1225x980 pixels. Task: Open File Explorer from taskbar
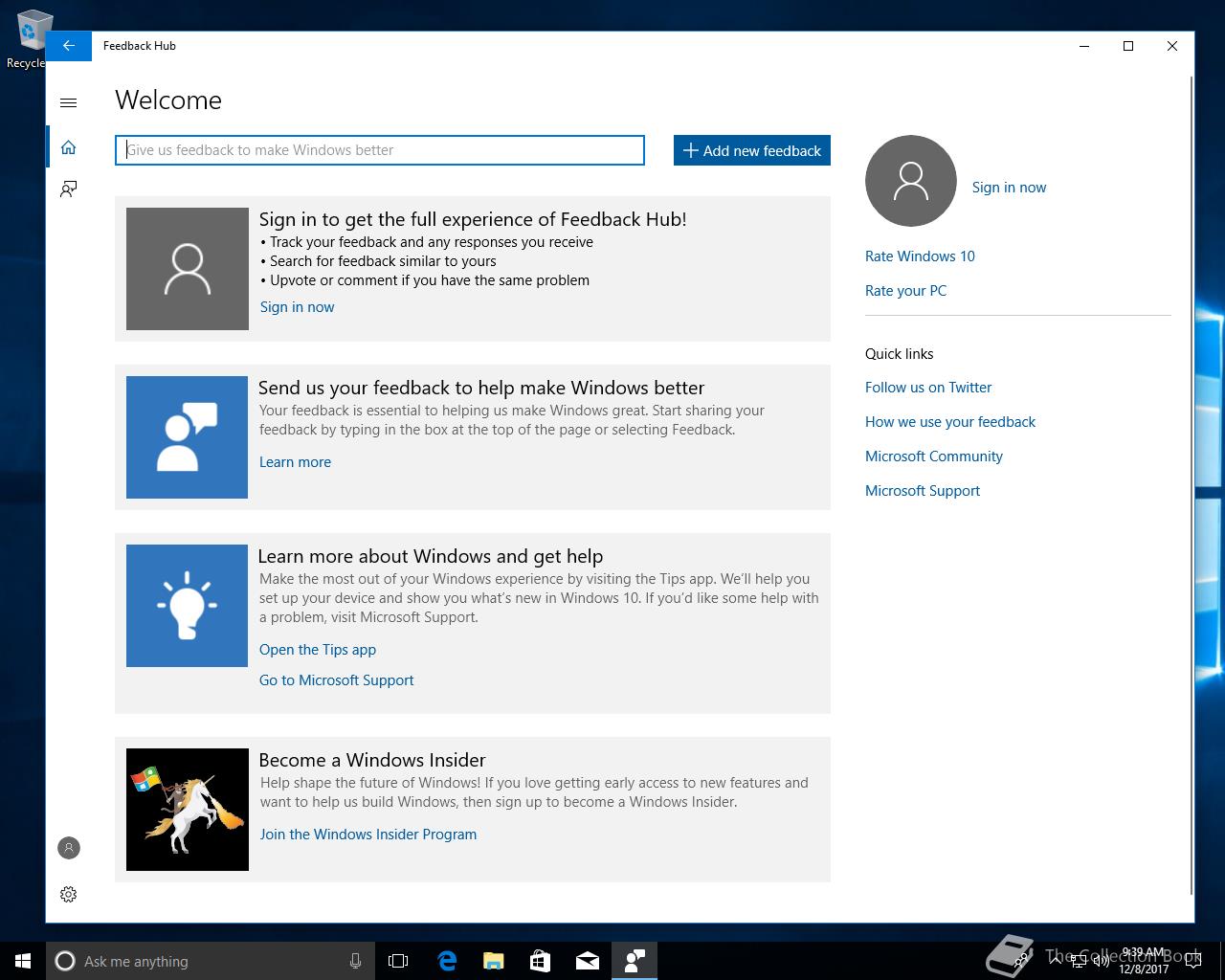click(x=493, y=961)
